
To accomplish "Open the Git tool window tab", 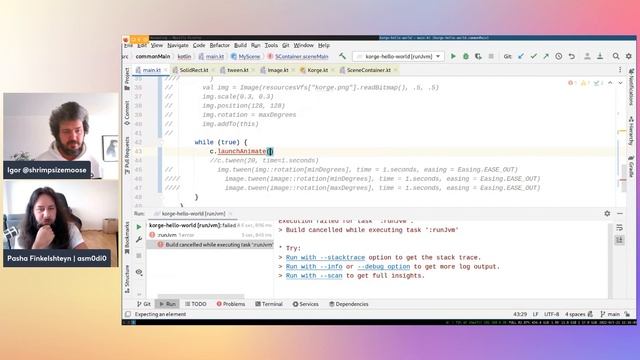I will coord(144,304).
